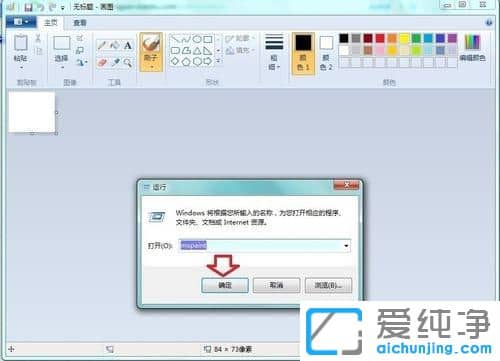Open the blue Paint application menu button
The image size is (500, 361).
point(20,22)
